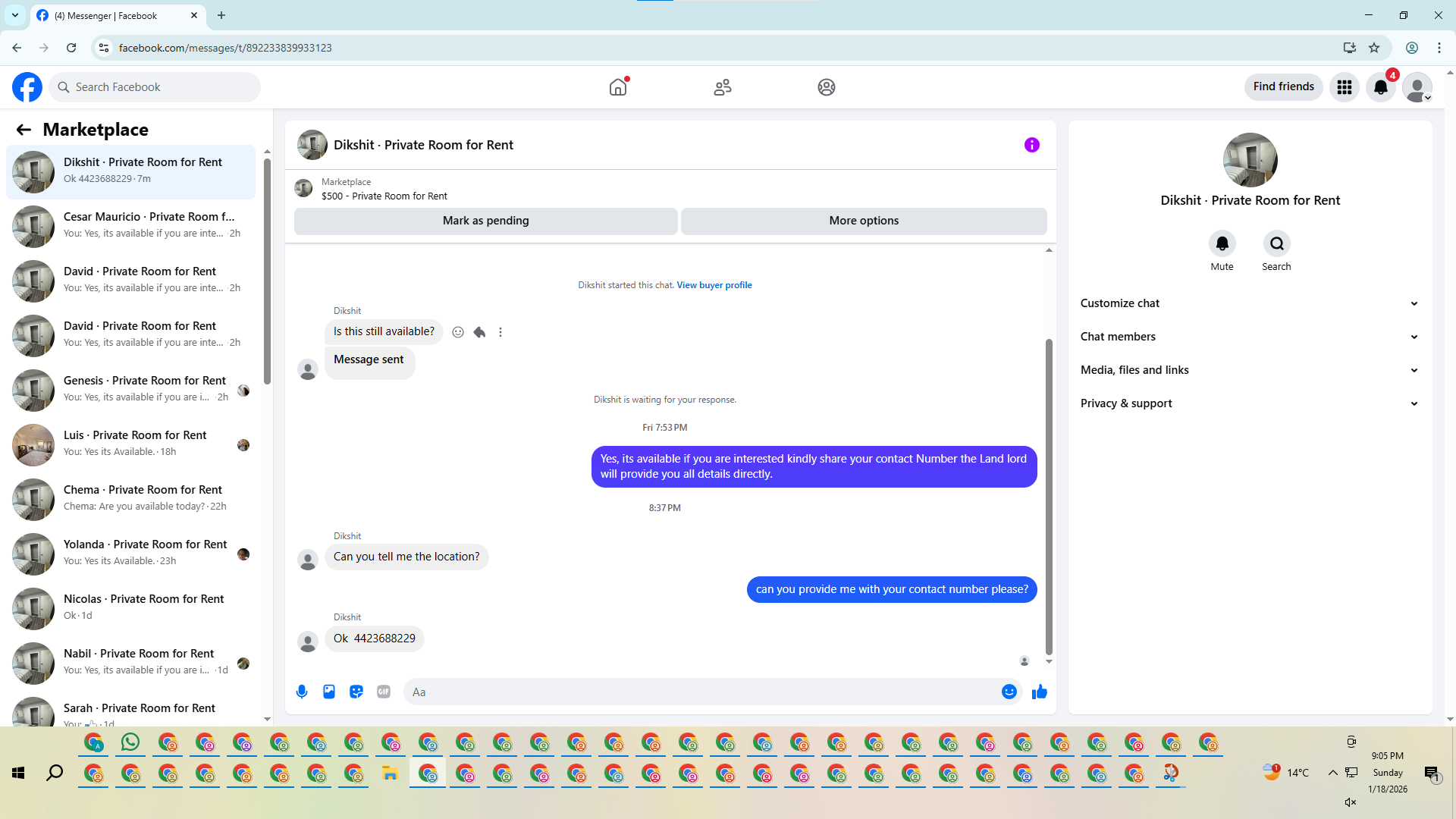Attach a photo using the image icon
1456x819 pixels.
click(329, 692)
